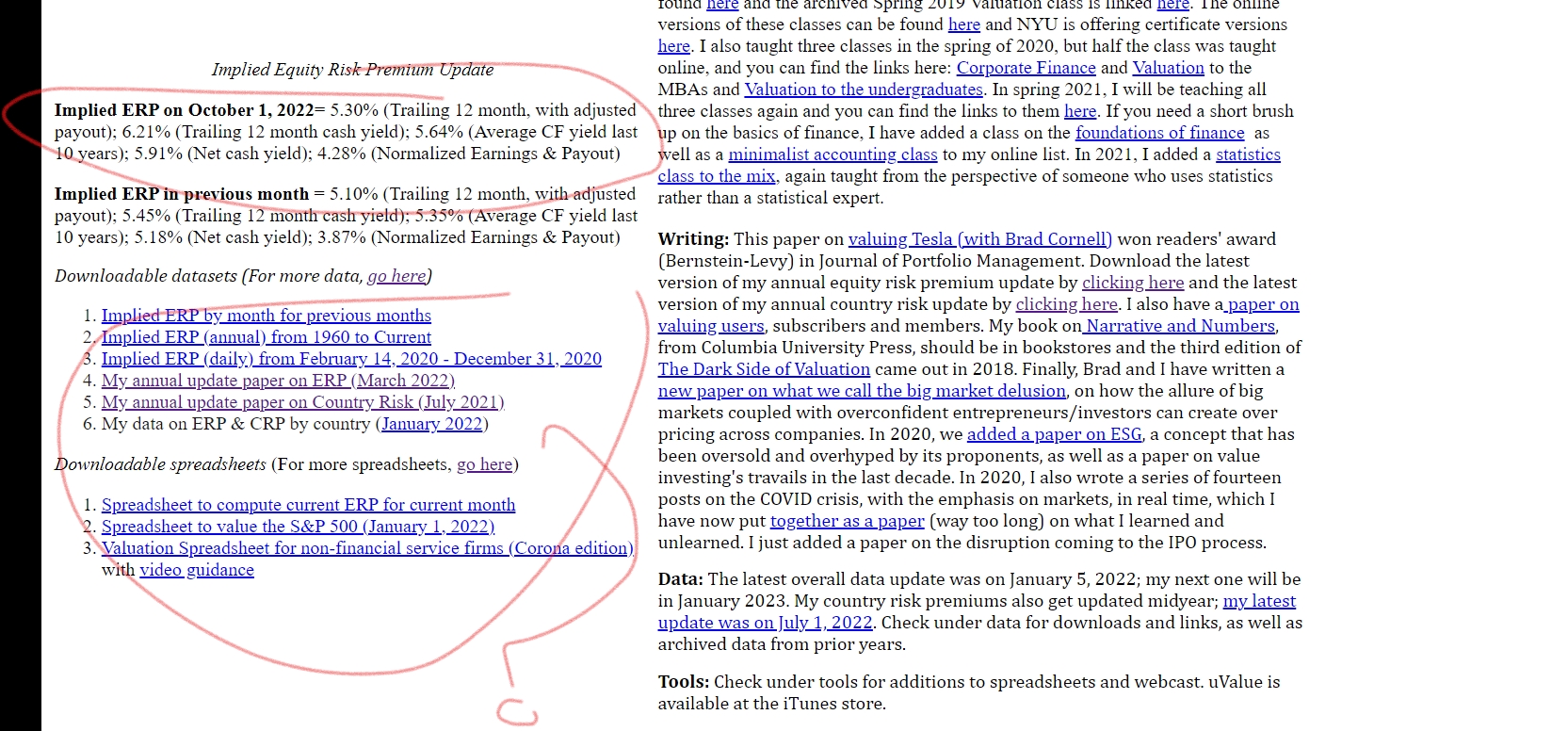Click the 'January 2022' ERP & CRP data link

[432, 424]
